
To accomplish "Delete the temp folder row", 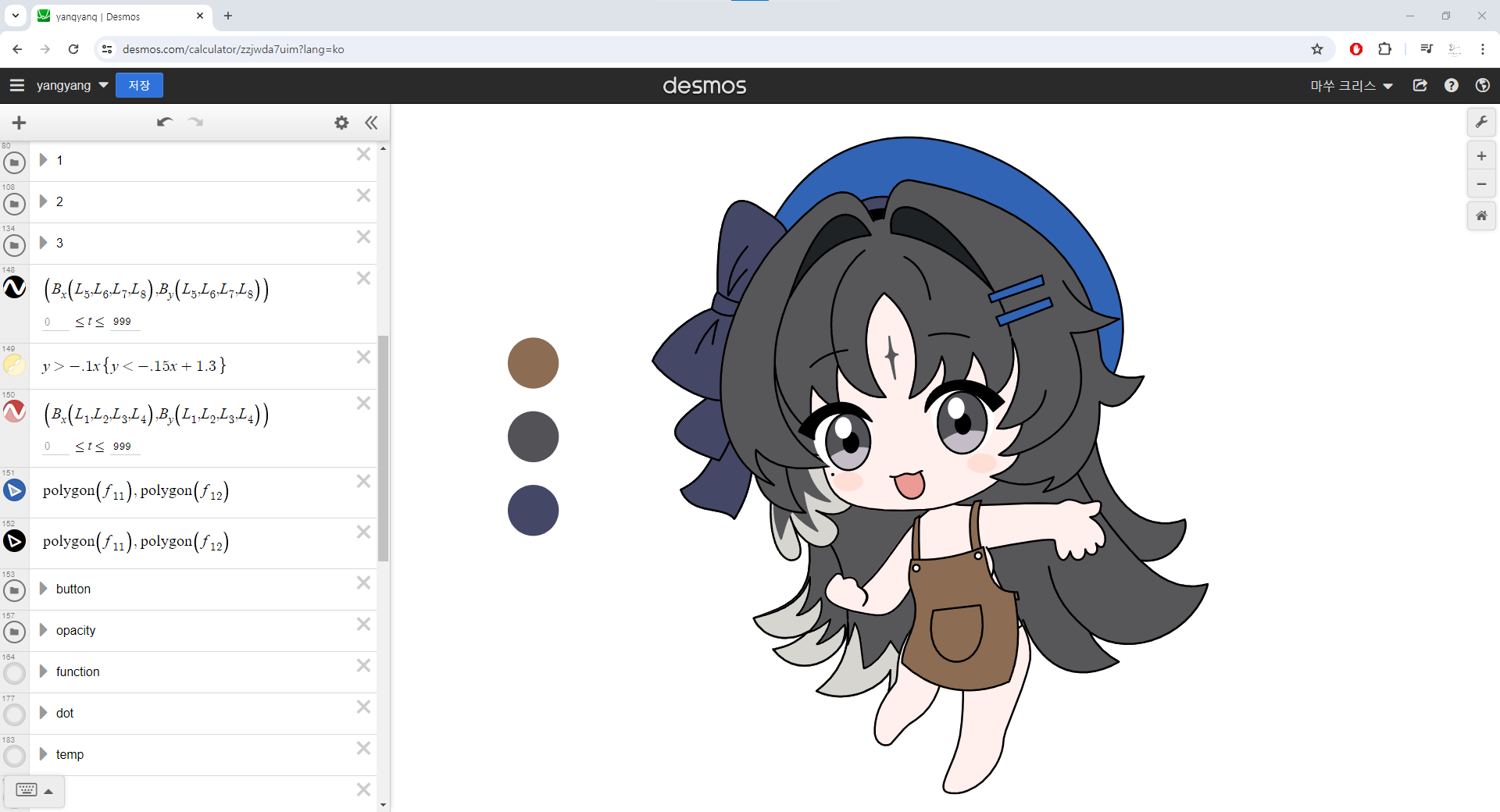I will (363, 748).
